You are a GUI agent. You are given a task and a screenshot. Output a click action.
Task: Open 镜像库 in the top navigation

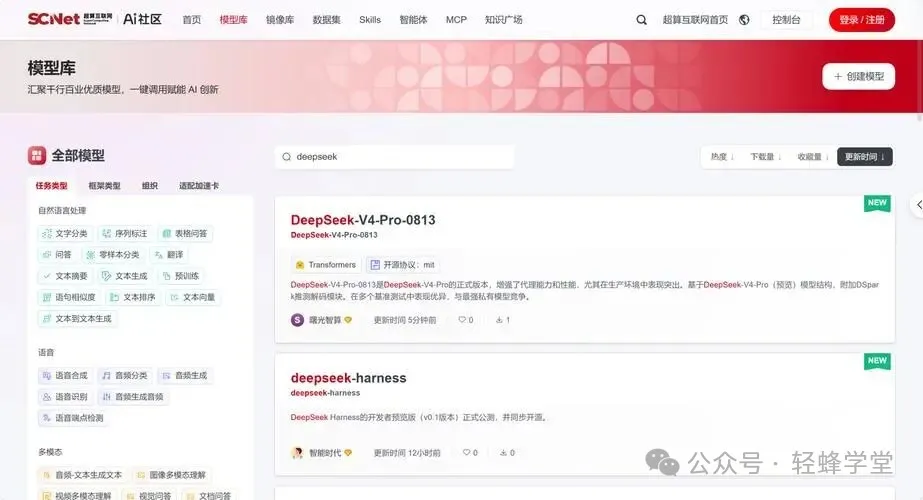point(280,19)
